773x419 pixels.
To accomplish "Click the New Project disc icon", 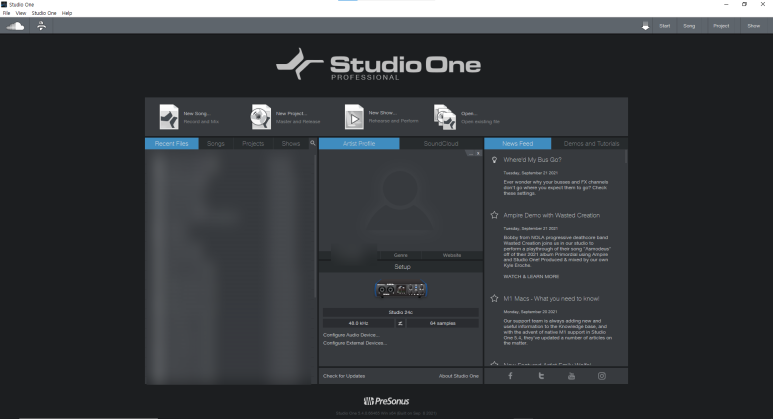I will [x=261, y=117].
